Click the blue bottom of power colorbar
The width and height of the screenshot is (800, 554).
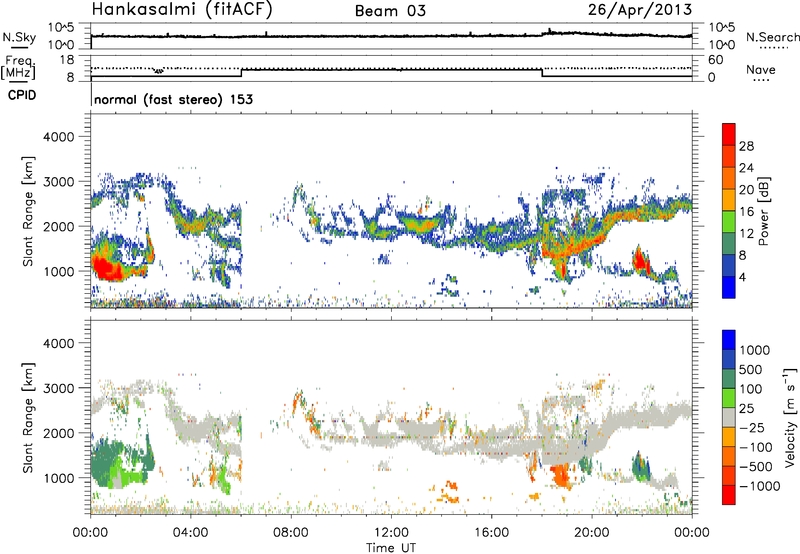pyautogui.click(x=729, y=288)
